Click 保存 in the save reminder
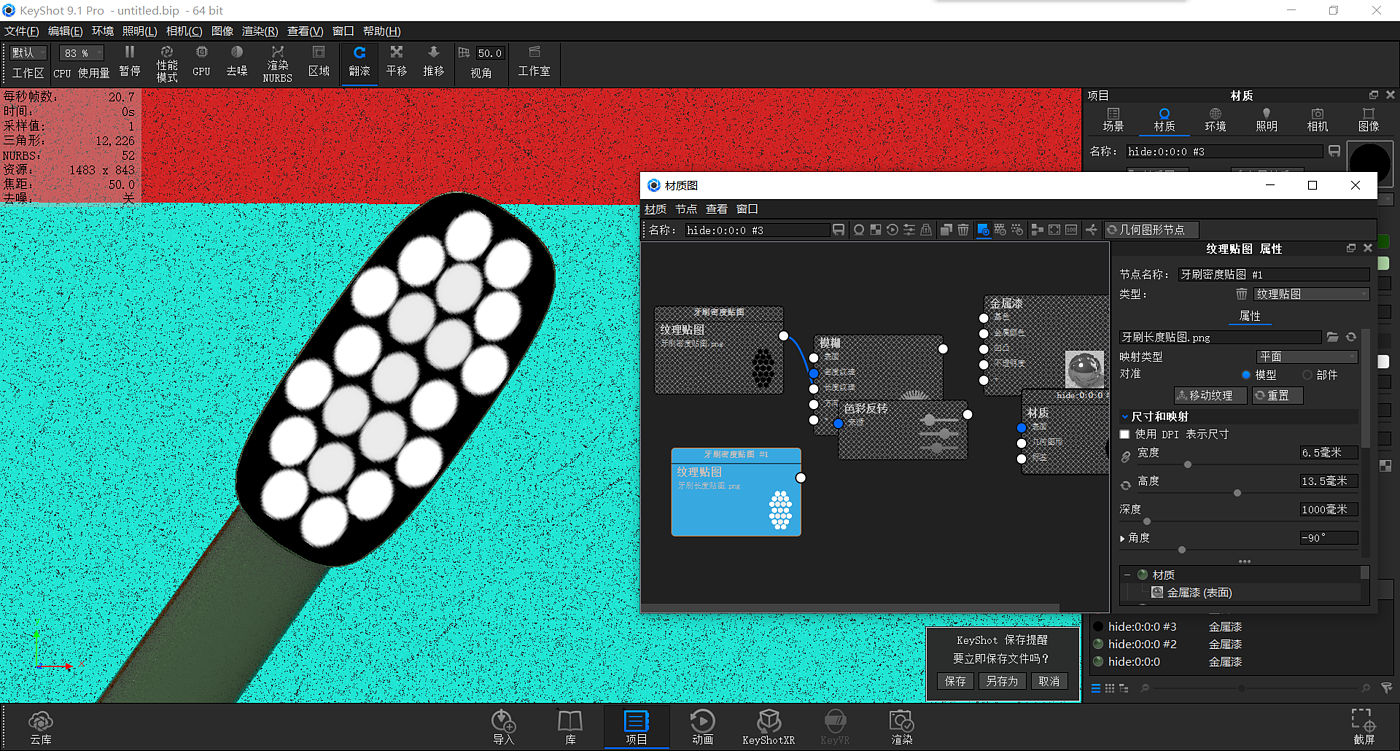This screenshot has height=751, width=1400. pyautogui.click(x=955, y=681)
